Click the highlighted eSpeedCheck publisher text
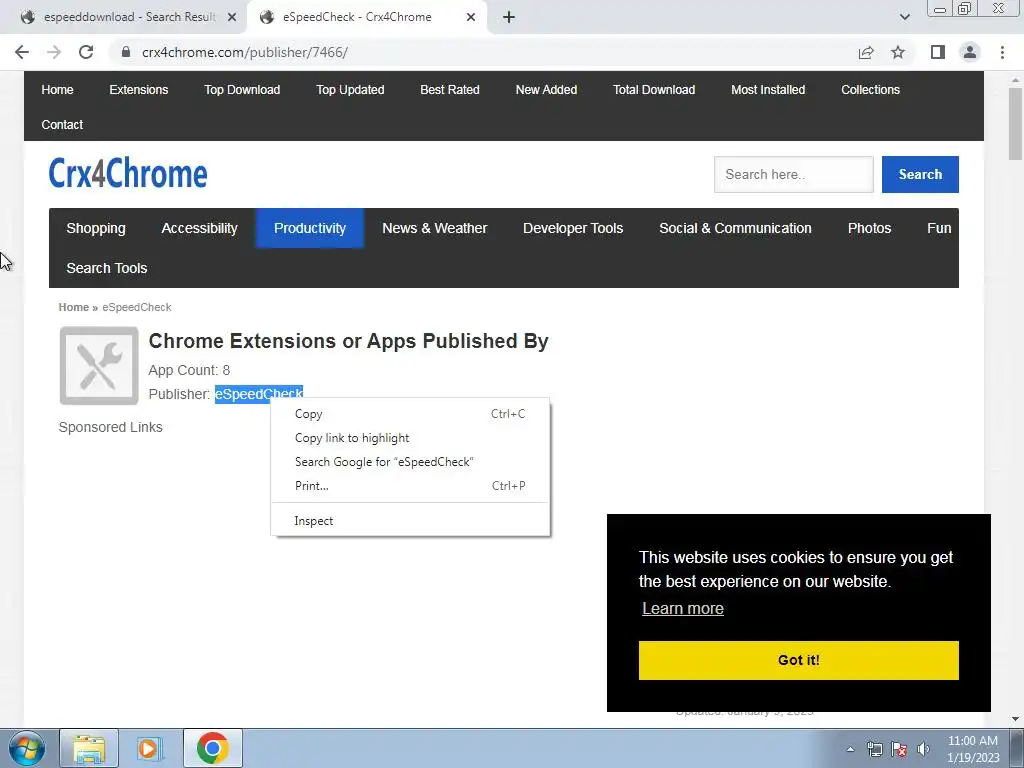Image resolution: width=1024 pixels, height=768 pixels. (x=259, y=394)
